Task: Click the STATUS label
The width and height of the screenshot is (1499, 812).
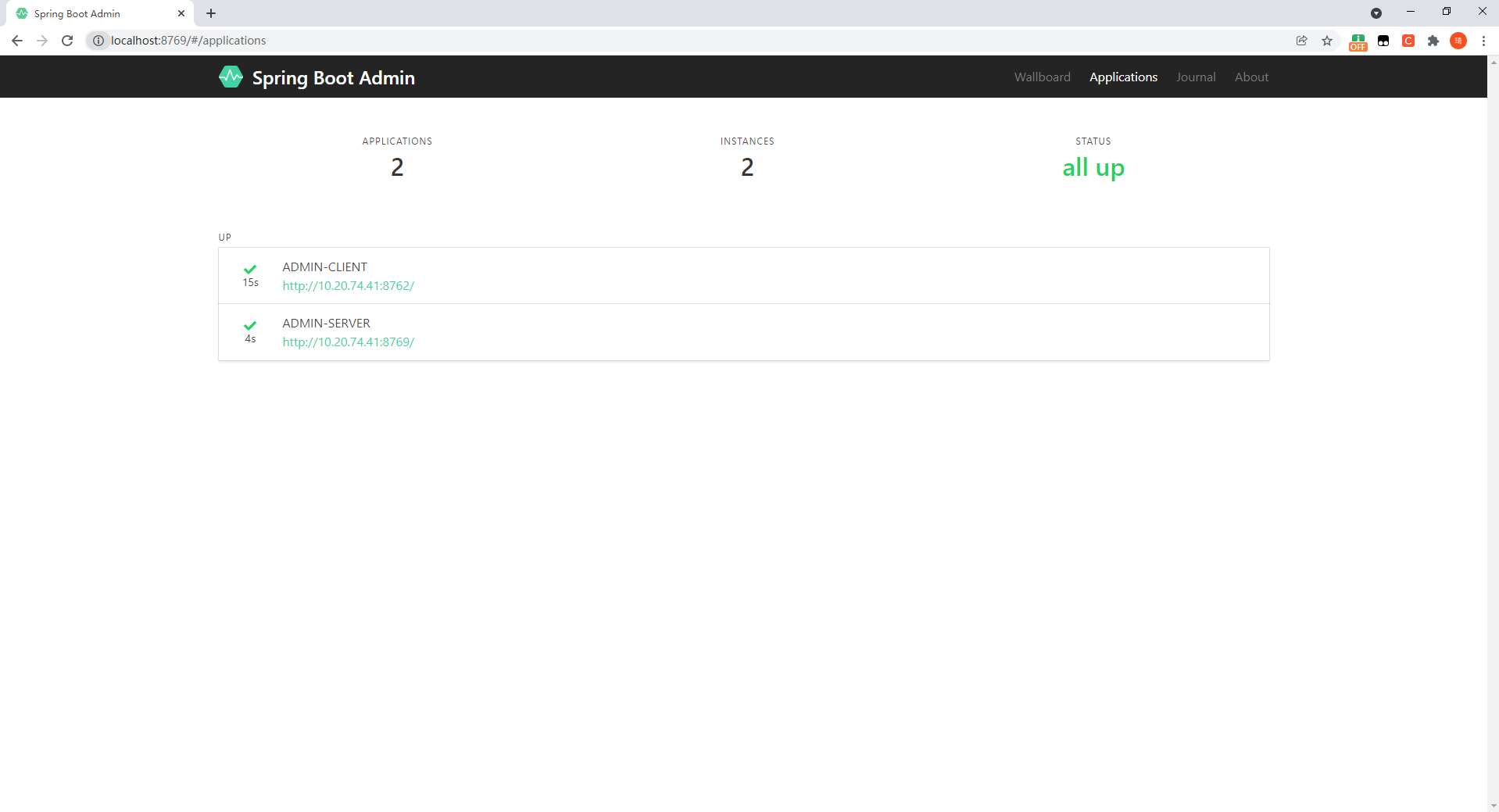Action: click(1093, 141)
